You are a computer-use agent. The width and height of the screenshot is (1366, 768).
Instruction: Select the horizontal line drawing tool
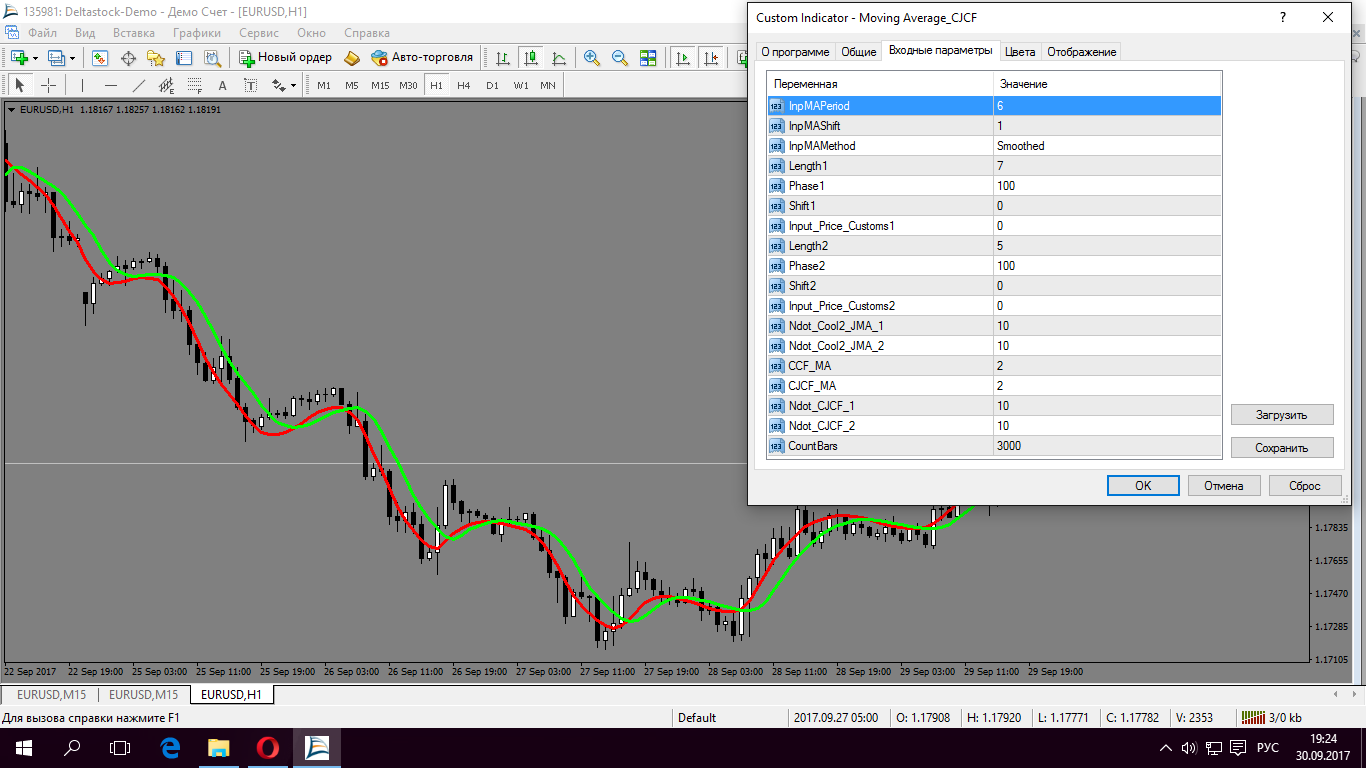[110, 85]
